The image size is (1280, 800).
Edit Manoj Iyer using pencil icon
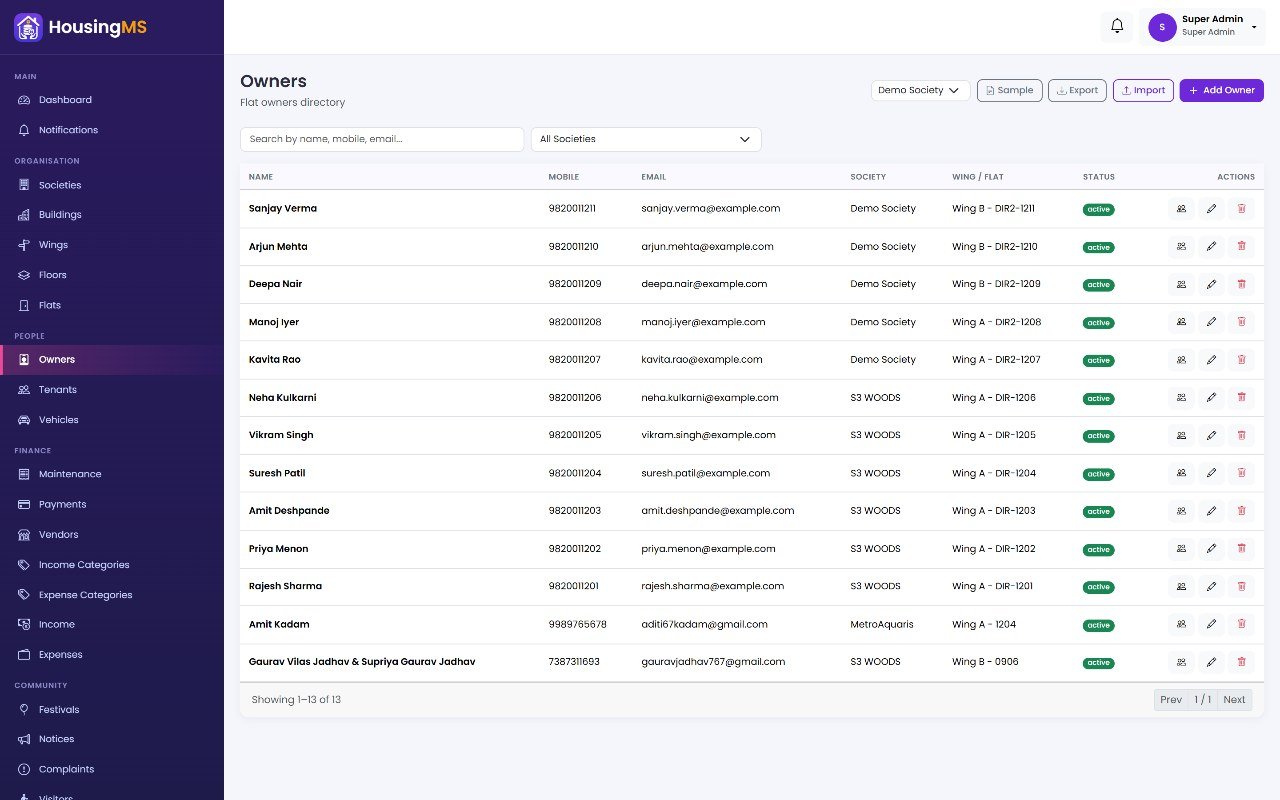point(1211,322)
